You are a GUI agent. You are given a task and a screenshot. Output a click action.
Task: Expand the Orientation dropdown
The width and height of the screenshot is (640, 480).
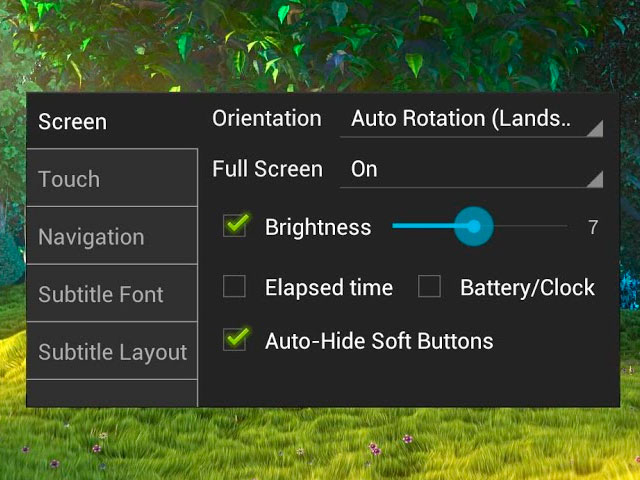pos(471,120)
